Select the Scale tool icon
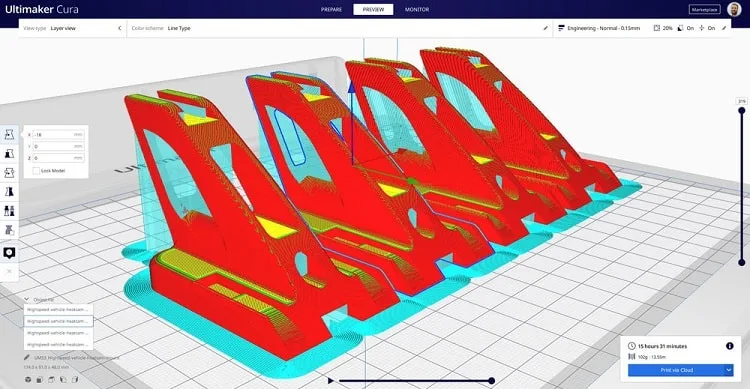The height and width of the screenshot is (389, 750). (9, 154)
